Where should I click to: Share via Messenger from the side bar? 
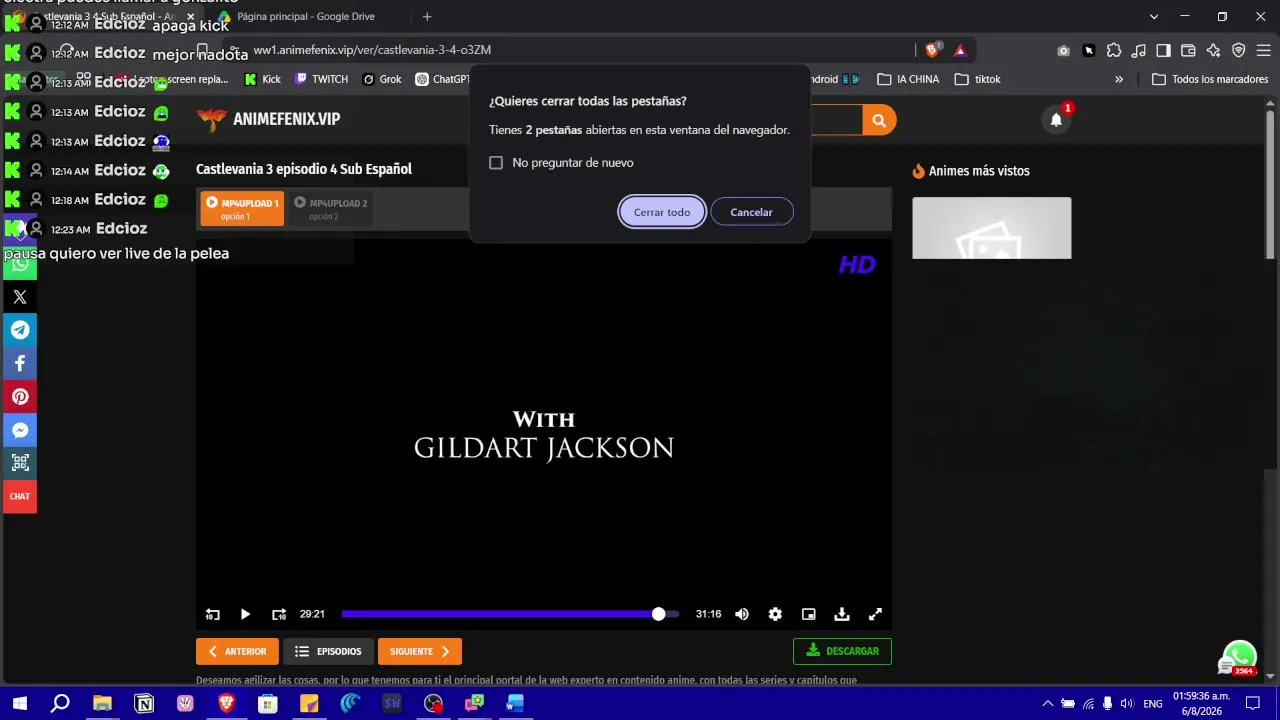[20, 430]
